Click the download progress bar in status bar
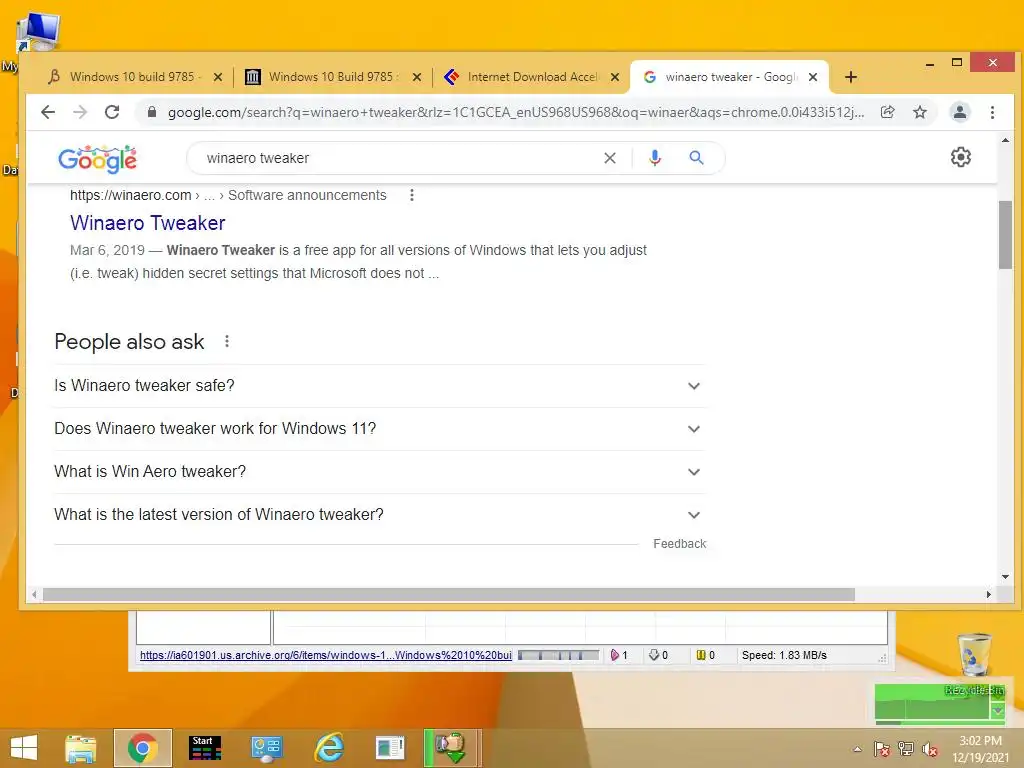The height and width of the screenshot is (768, 1024). pyautogui.click(x=558, y=655)
